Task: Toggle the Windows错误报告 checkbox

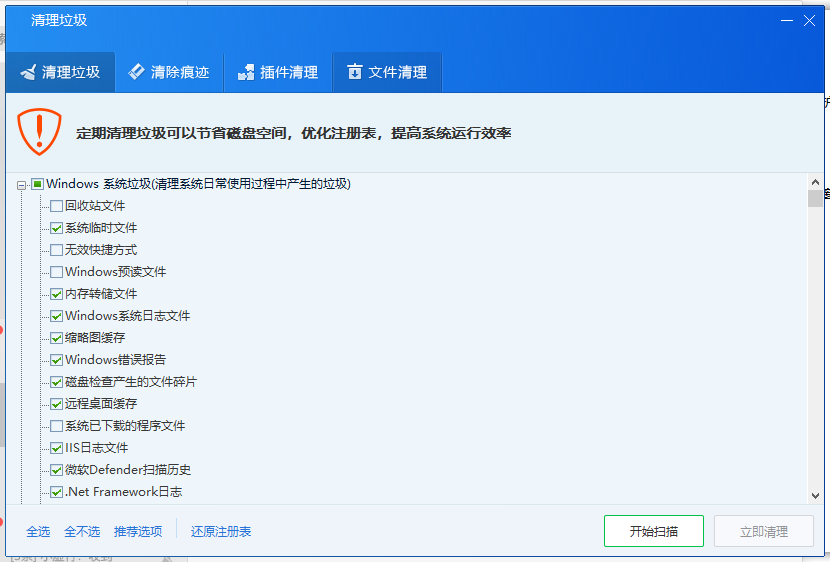Action: [x=57, y=360]
